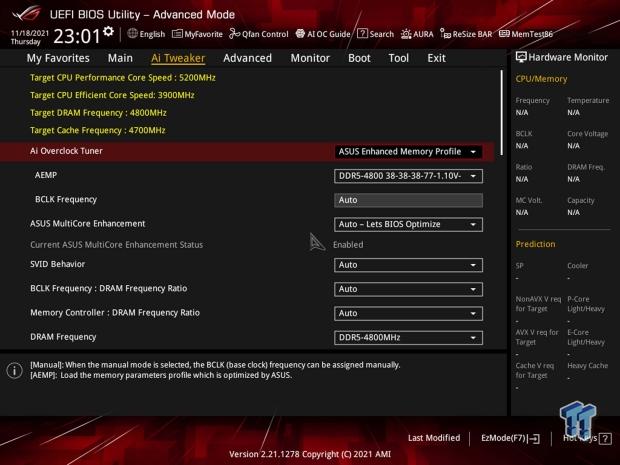Viewport: 620px width, 465px height.
Task: Click Target Cache Frequency : 4700MHz text
Action: tap(97, 130)
